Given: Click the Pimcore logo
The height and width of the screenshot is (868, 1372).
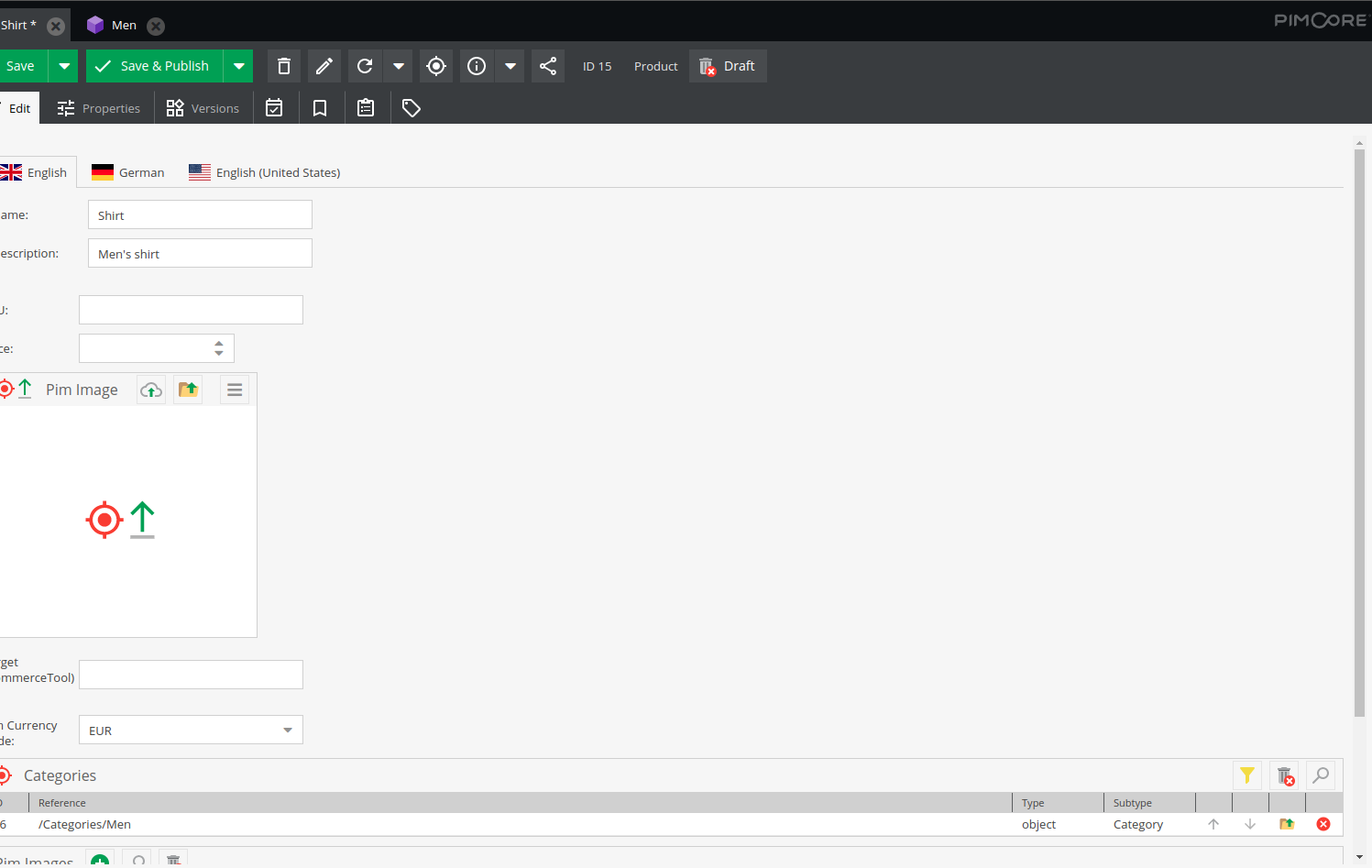Looking at the screenshot, I should tap(1320, 20).
